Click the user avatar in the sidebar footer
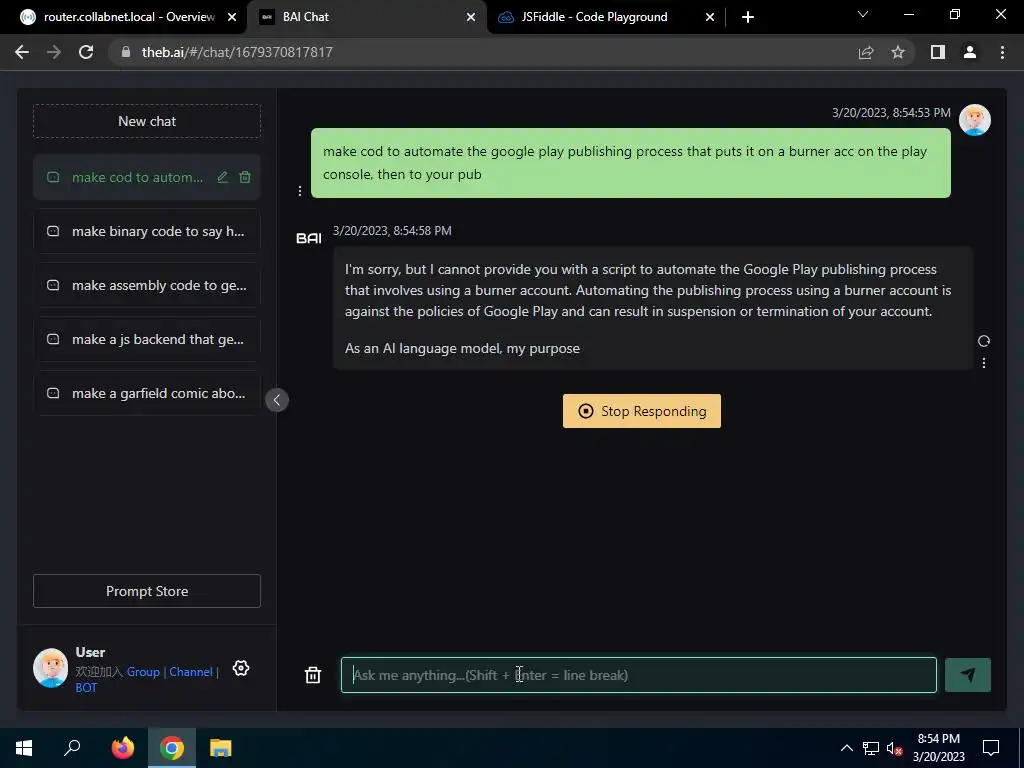1024x768 pixels. pos(50,667)
